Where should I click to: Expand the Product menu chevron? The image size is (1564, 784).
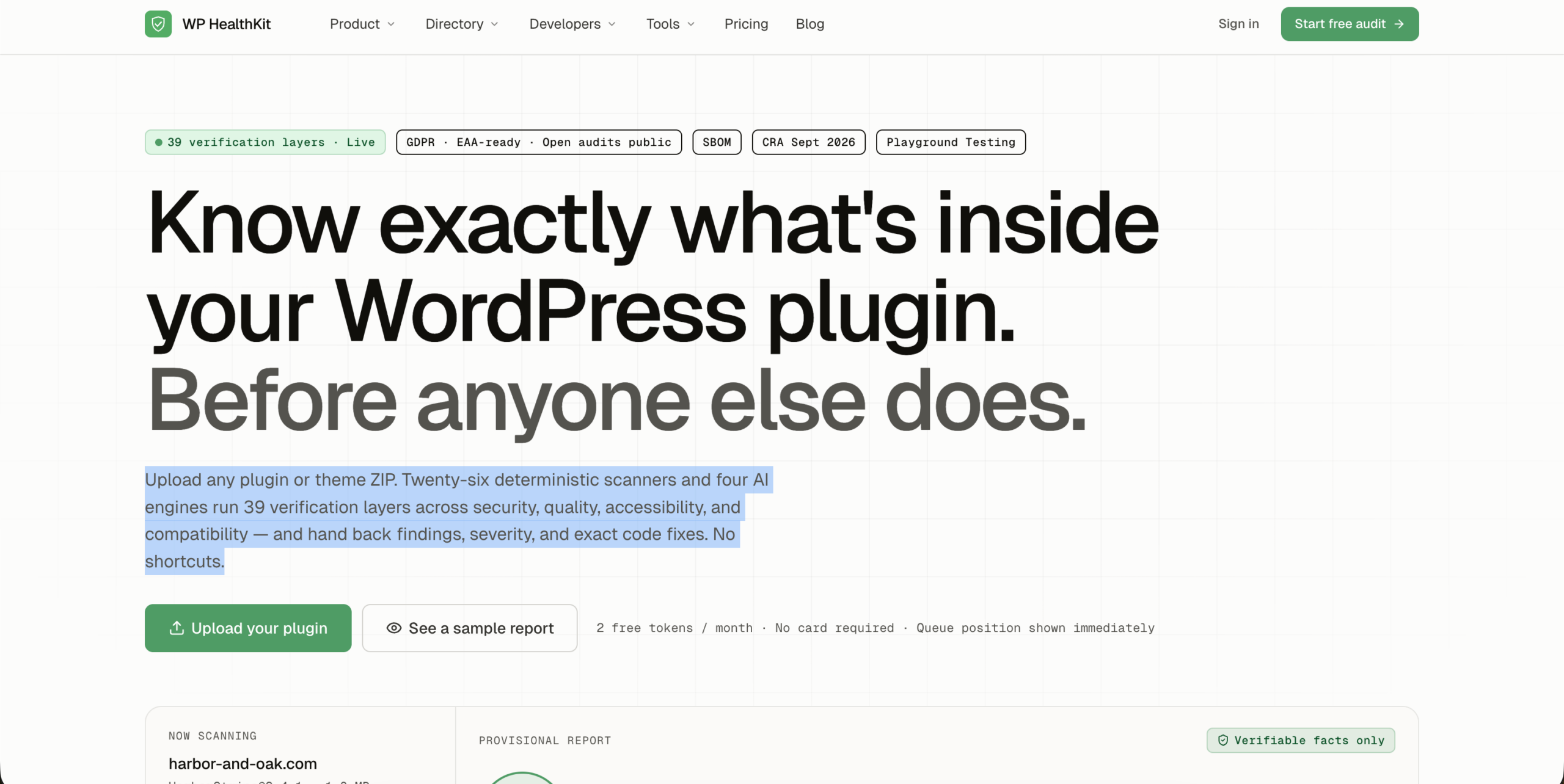point(391,24)
